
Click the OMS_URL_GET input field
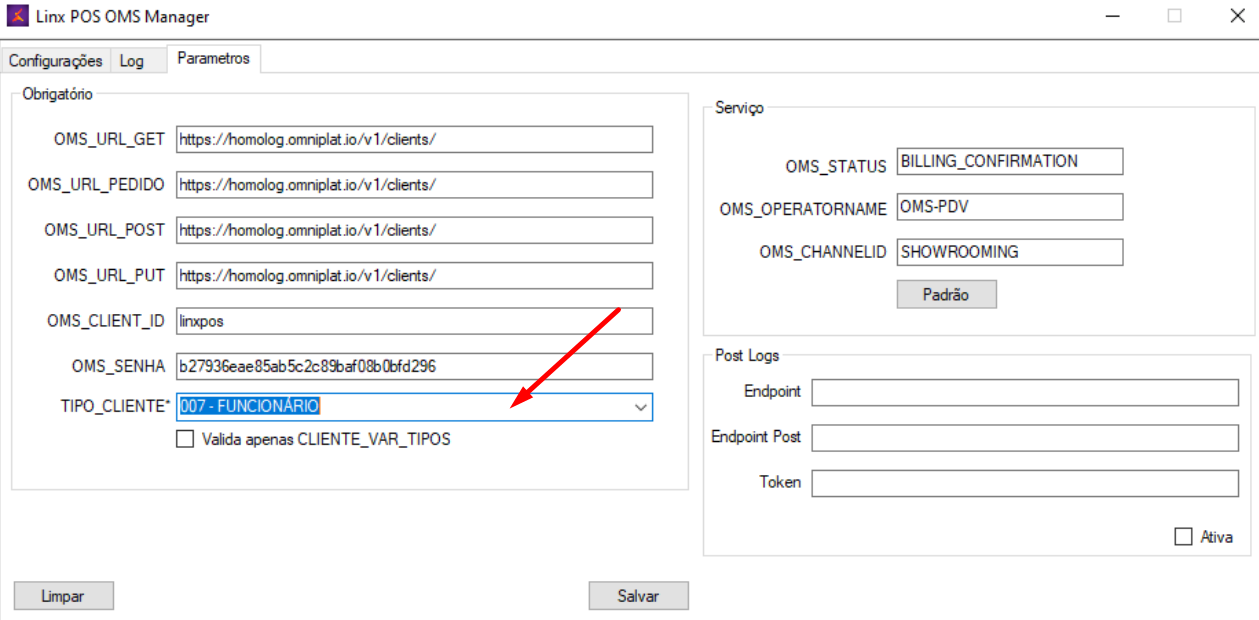414,139
